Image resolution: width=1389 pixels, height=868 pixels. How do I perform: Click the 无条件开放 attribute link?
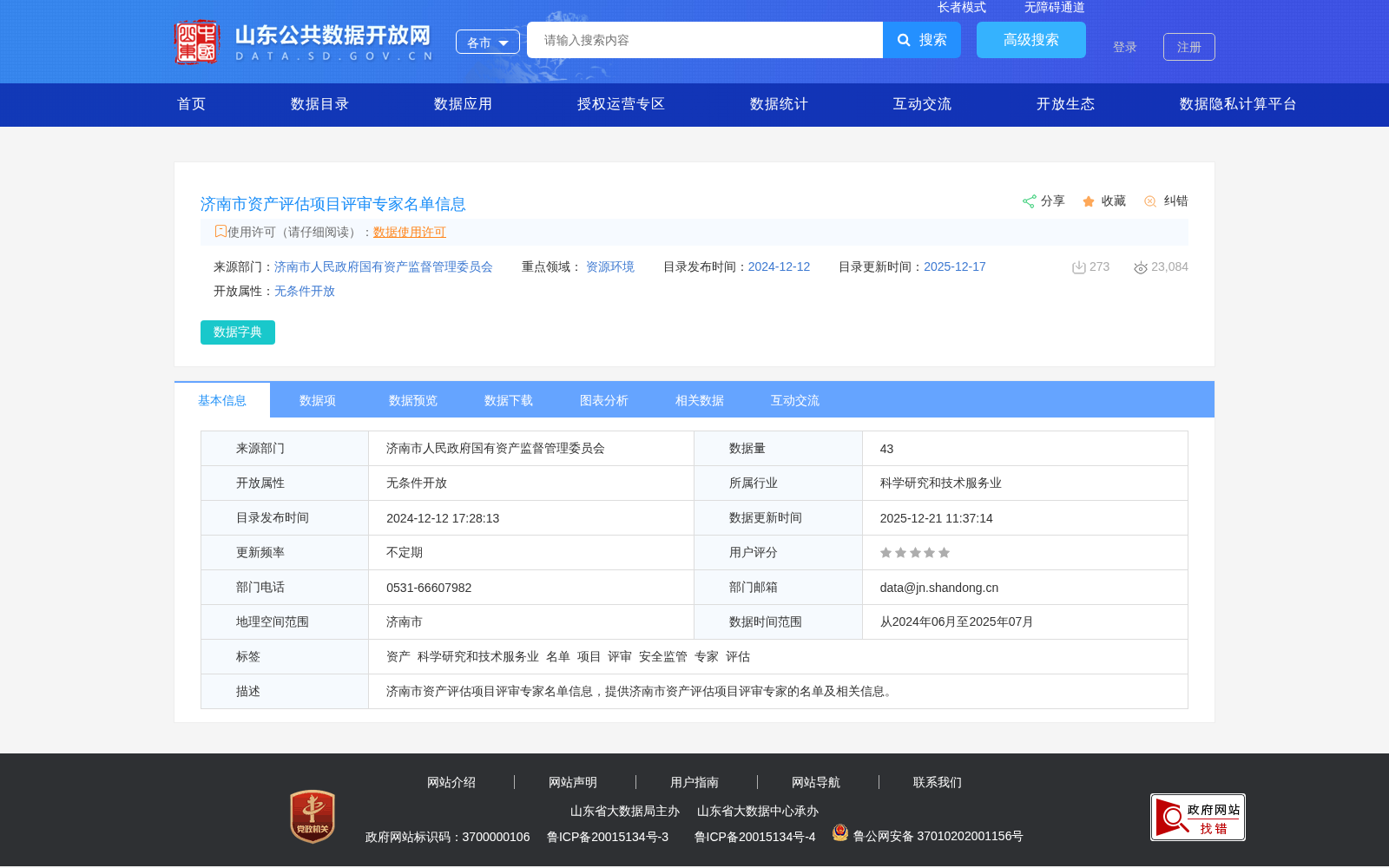click(305, 292)
